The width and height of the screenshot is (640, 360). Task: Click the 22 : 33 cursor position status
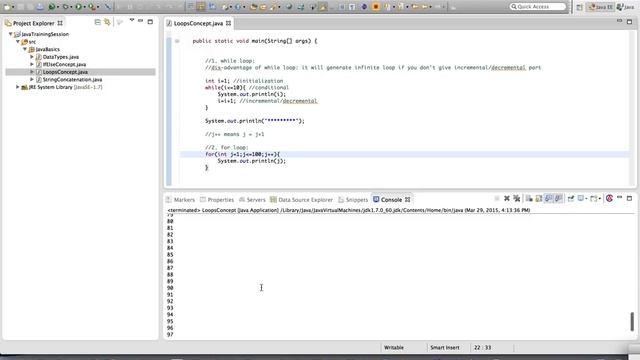click(x=482, y=347)
